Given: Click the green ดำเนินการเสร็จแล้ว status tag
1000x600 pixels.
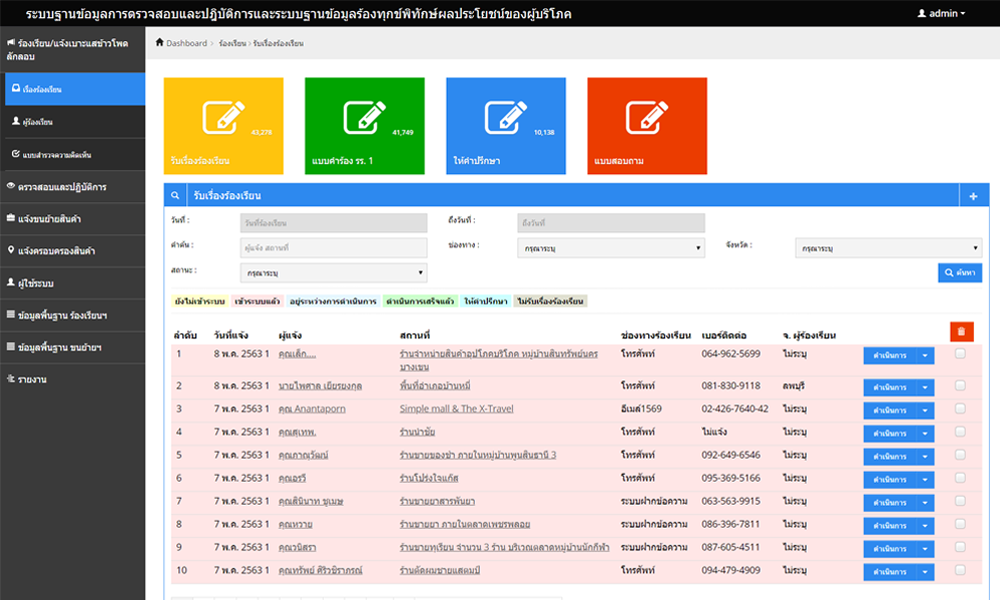Looking at the screenshot, I should click(x=420, y=301).
